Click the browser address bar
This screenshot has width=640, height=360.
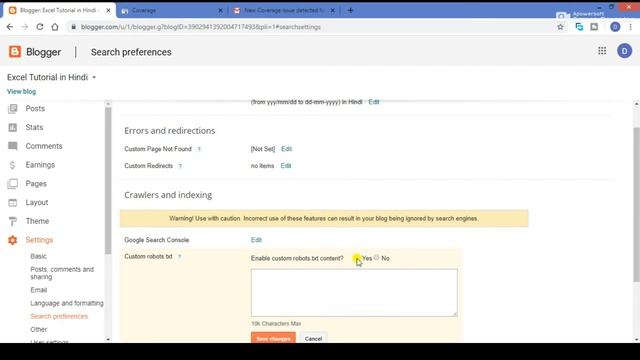pyautogui.click(x=312, y=27)
